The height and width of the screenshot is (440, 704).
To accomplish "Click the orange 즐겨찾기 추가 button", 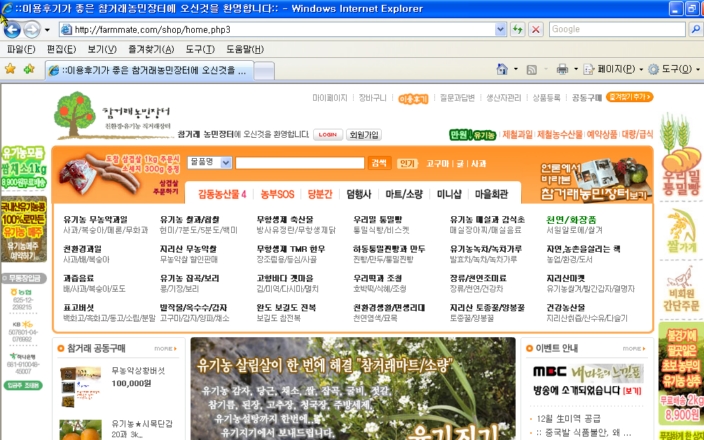I will pyautogui.click(x=629, y=97).
